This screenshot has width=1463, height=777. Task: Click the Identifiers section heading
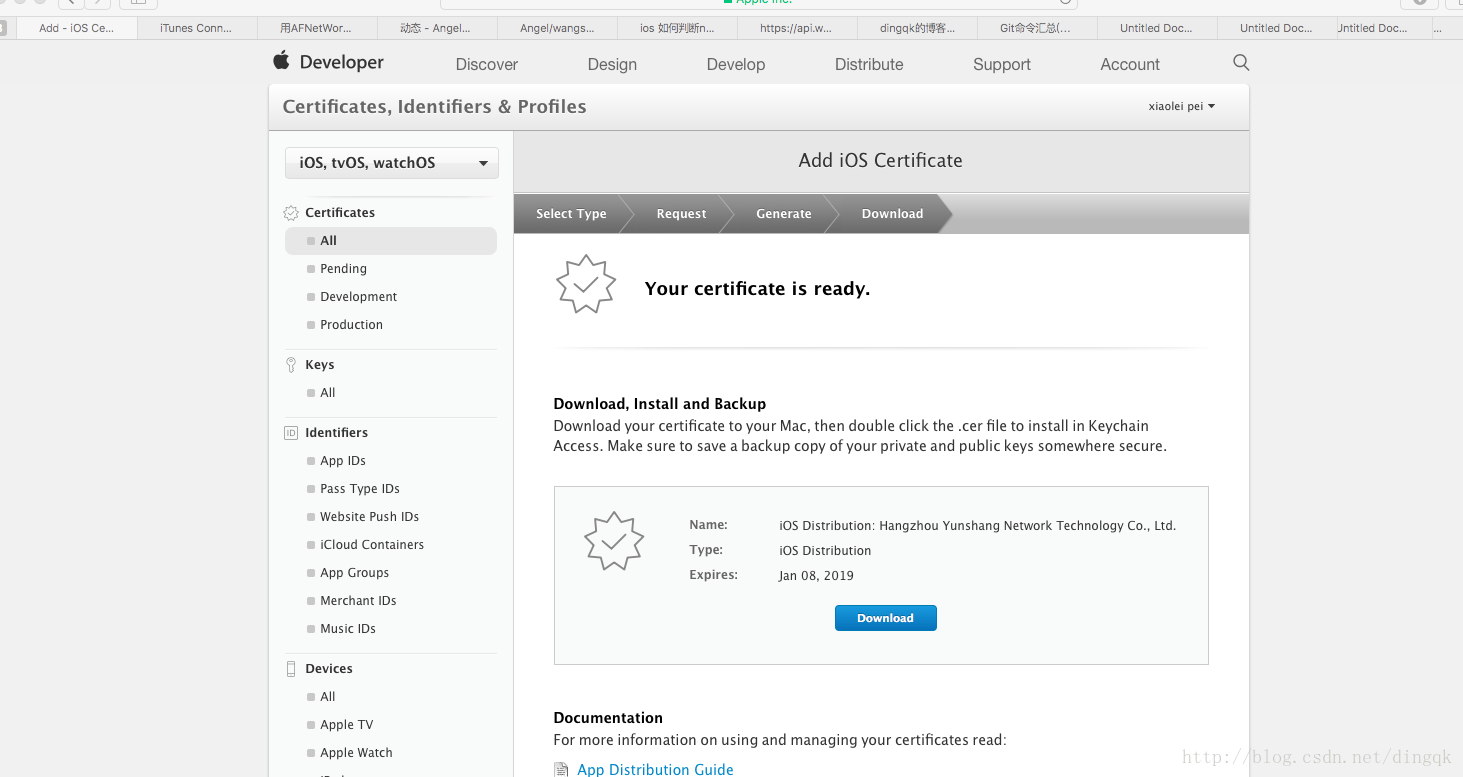[336, 433]
